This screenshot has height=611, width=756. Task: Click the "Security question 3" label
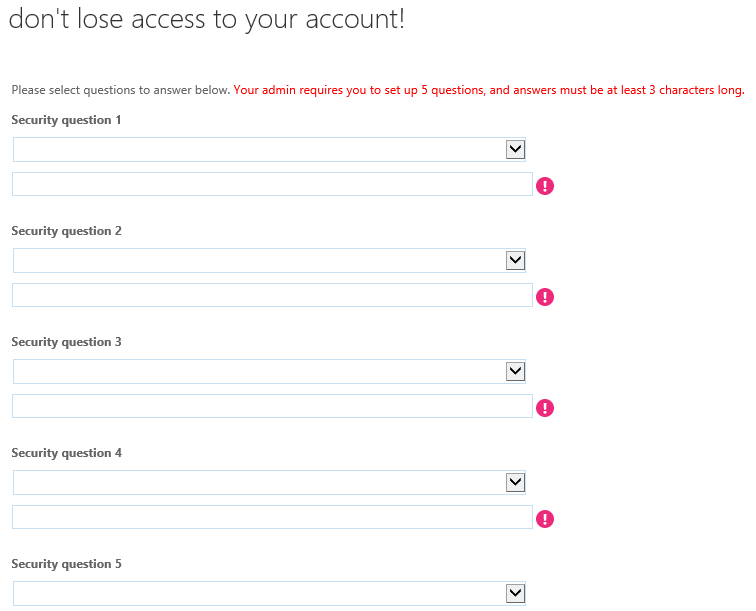[x=66, y=342]
